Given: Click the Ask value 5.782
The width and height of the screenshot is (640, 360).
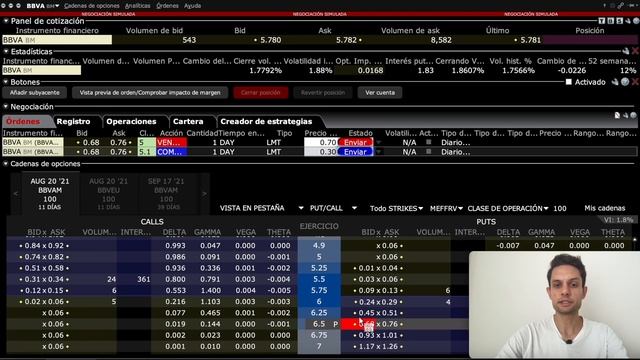Looking at the screenshot, I should click(x=347, y=40).
